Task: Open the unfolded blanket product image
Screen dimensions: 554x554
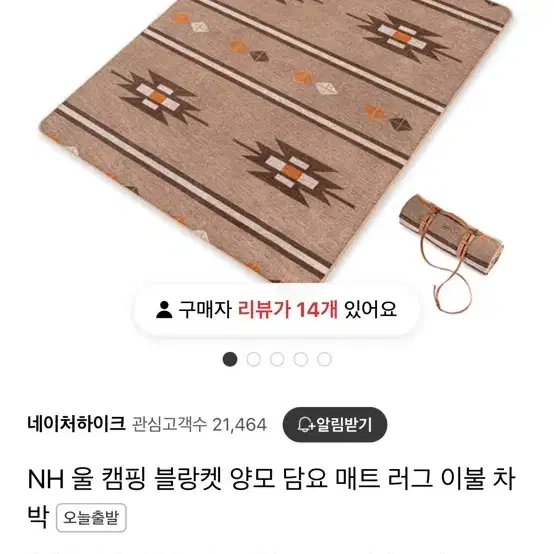Action: [x=276, y=141]
